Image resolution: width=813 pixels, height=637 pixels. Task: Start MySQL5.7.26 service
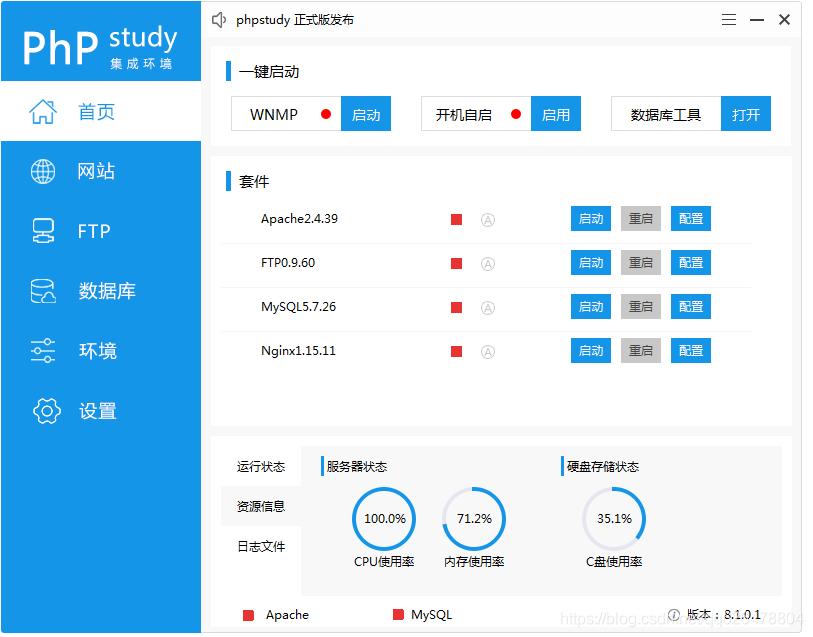point(592,307)
